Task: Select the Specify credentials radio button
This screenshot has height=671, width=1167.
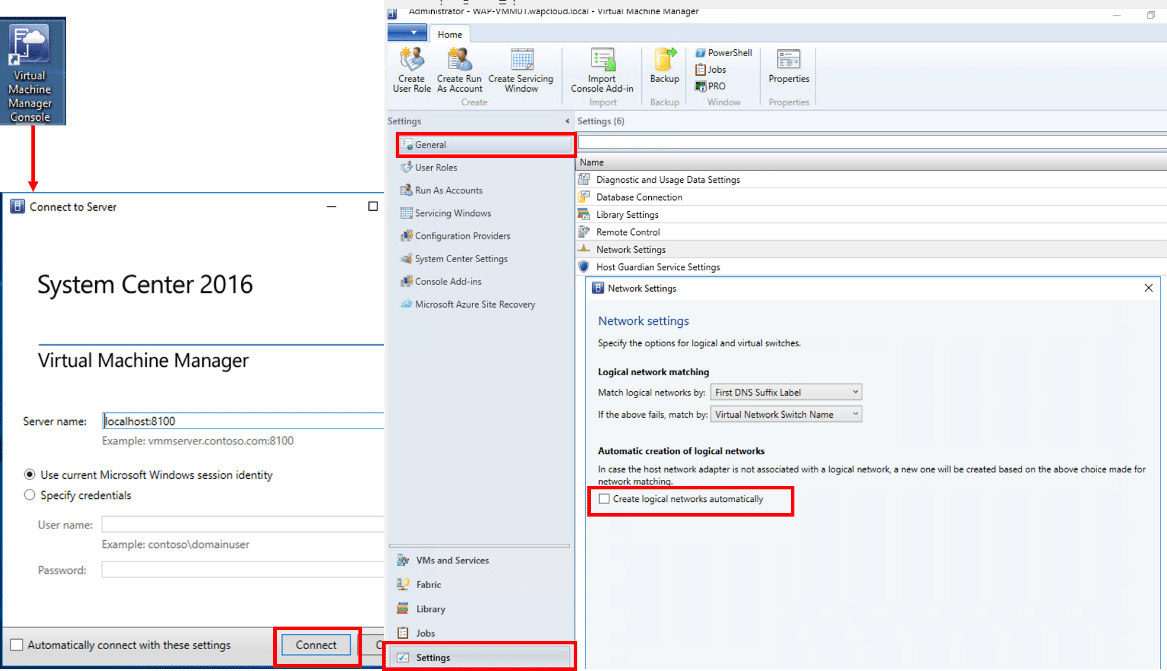Action: click(30, 495)
